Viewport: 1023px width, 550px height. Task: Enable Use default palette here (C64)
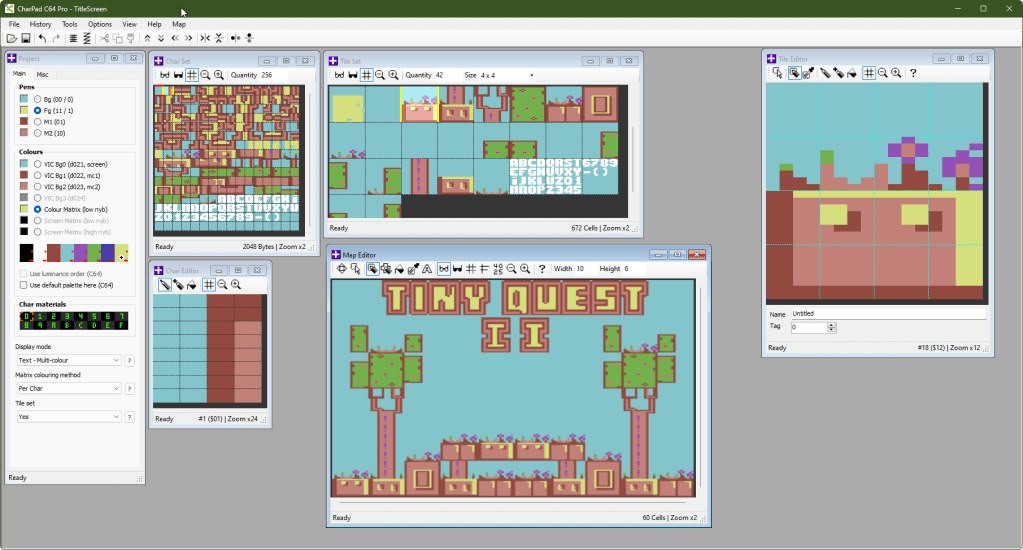click(x=24, y=285)
